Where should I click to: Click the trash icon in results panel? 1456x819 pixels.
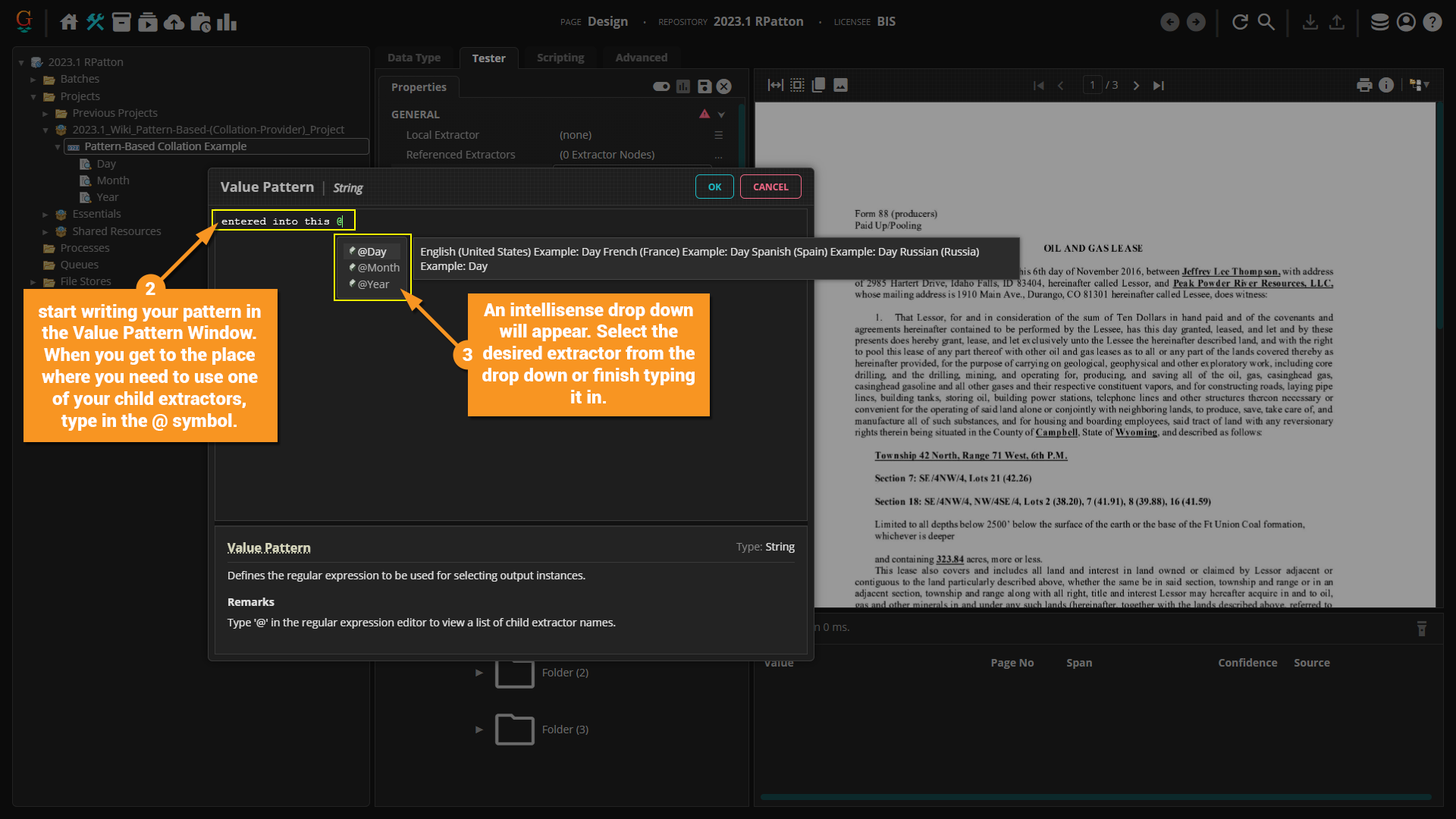[1422, 628]
